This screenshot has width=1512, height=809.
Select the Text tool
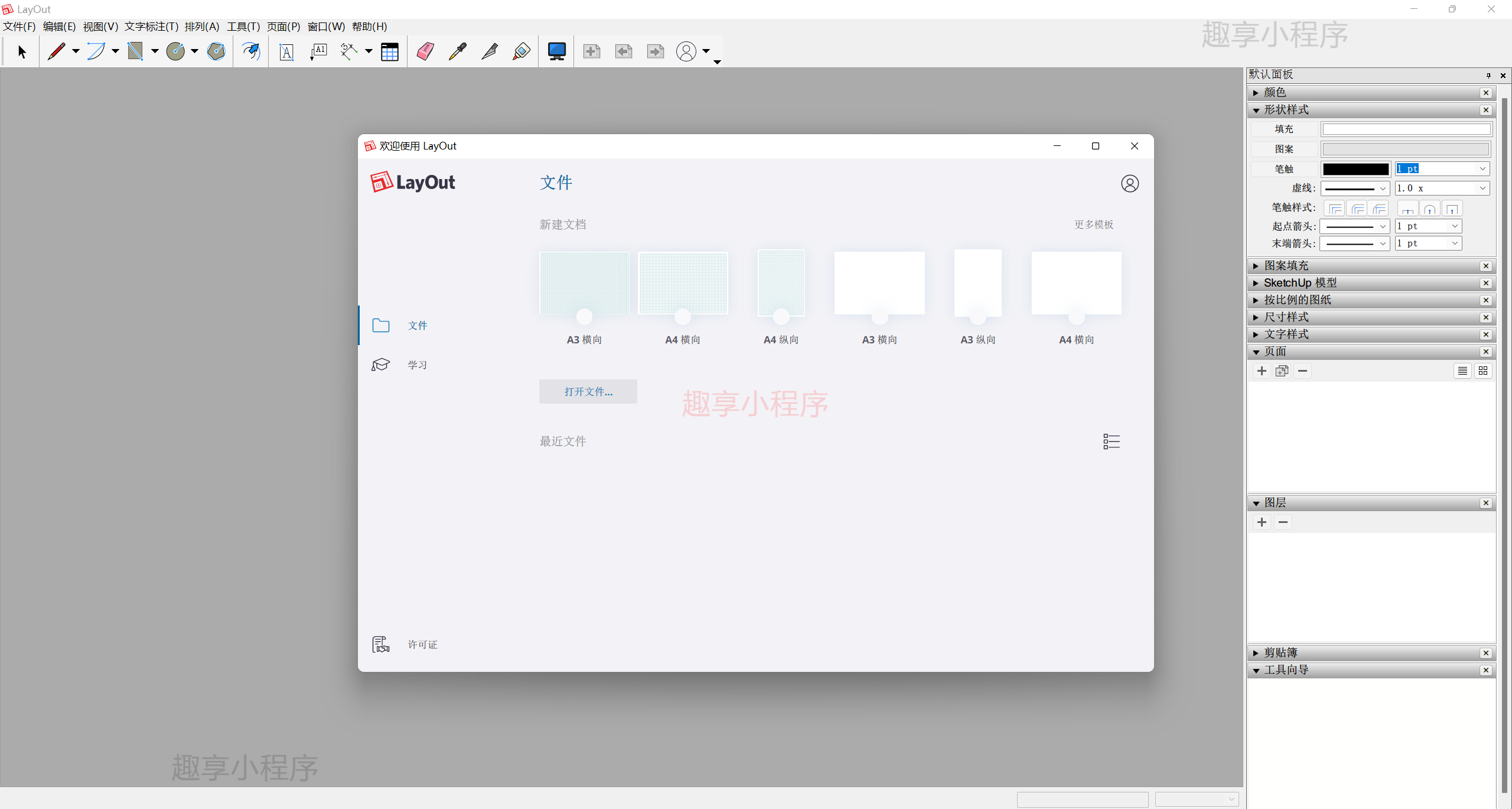(x=286, y=52)
